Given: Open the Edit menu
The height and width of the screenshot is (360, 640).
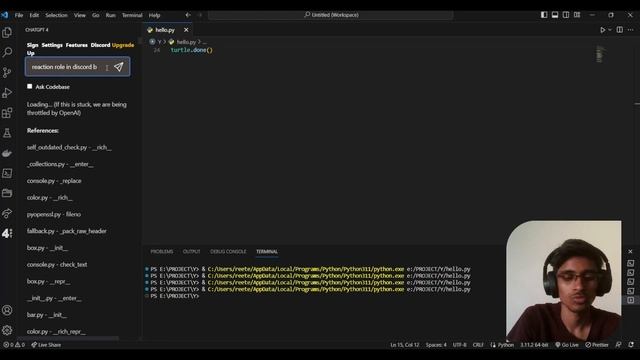Looking at the screenshot, I should coord(34,15).
